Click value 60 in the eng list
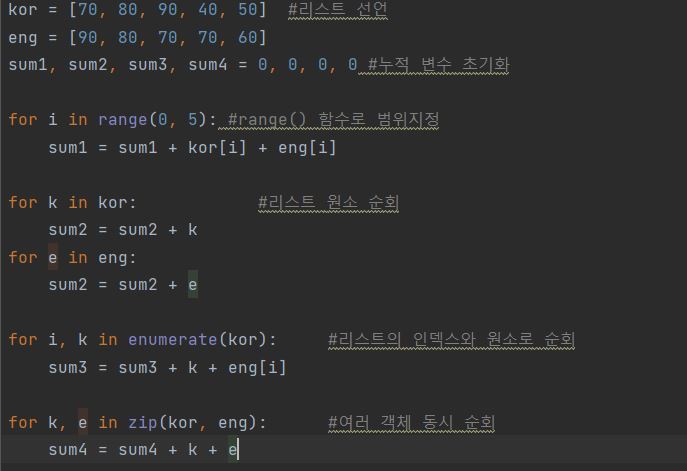Screen dimensions: 687x471 248,38
